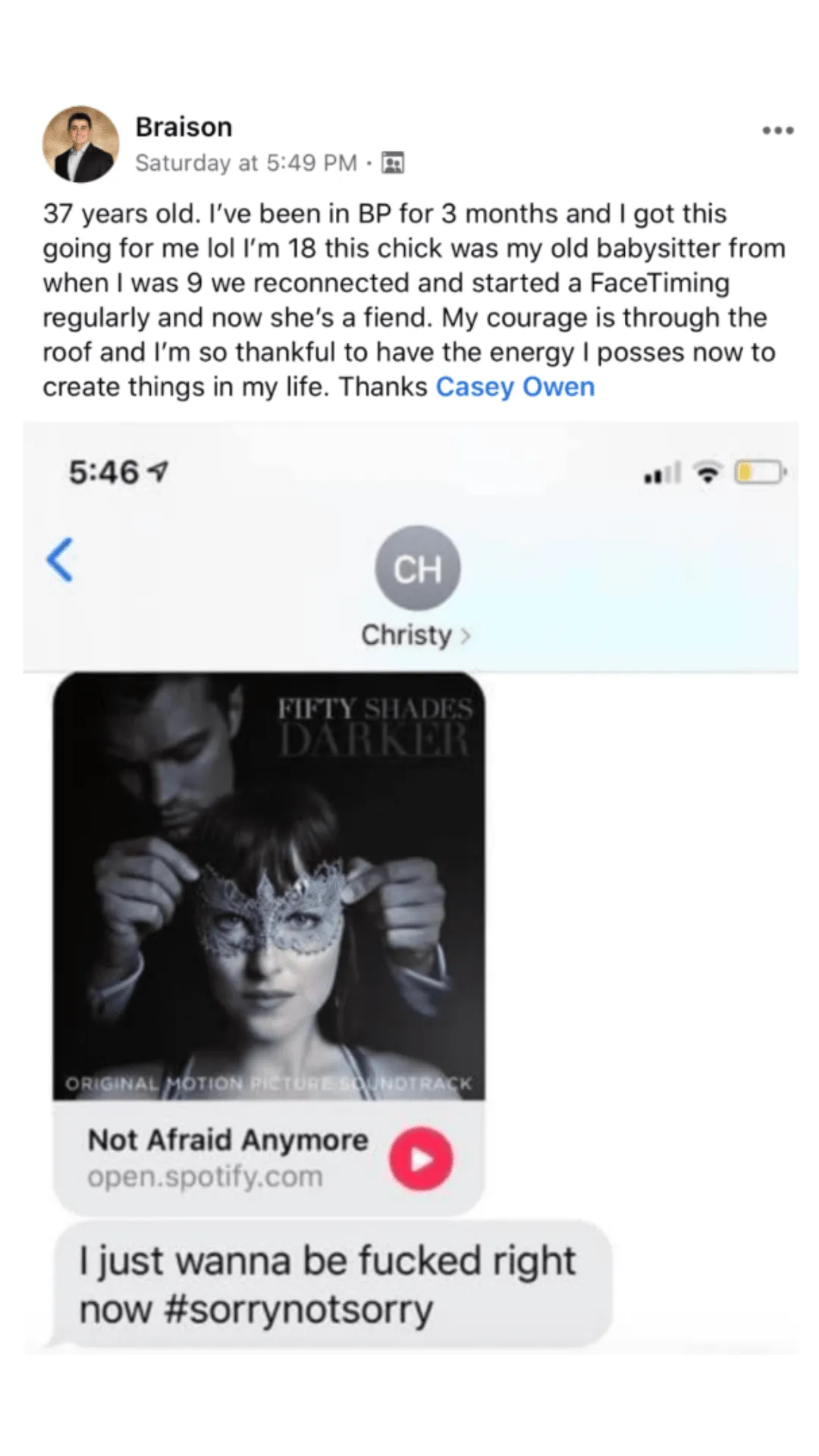Open the three-dot post options menu
The height and width of the screenshot is (1456, 819).
point(778,130)
